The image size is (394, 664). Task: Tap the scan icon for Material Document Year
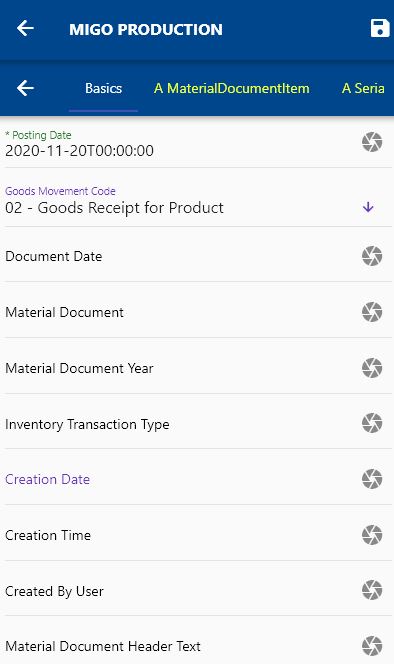(x=372, y=368)
